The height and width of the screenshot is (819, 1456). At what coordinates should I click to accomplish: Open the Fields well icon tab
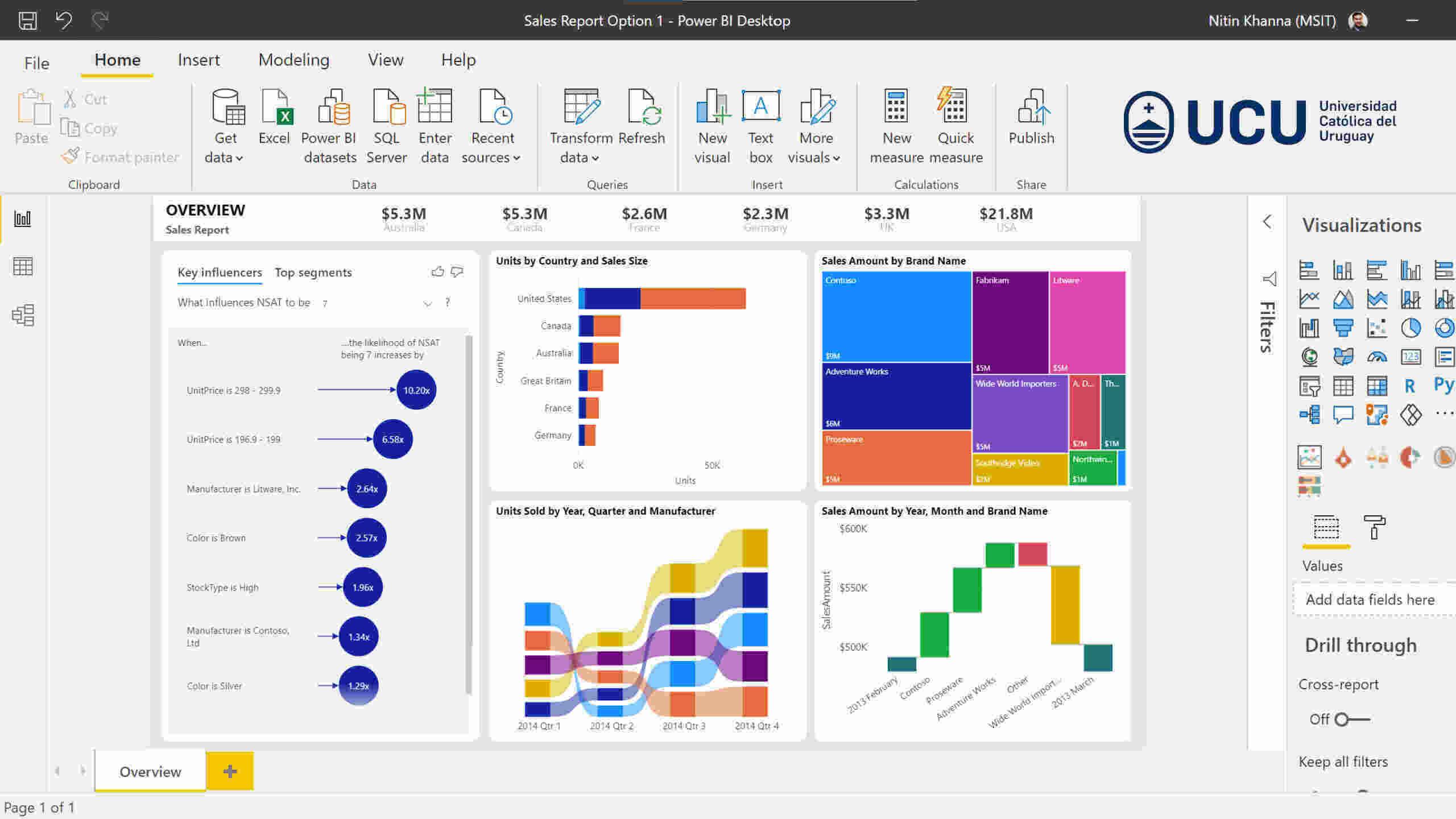[x=1326, y=527]
